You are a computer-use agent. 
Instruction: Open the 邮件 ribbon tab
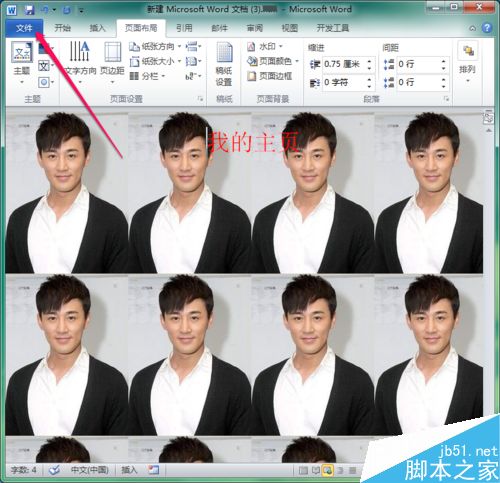coord(219,28)
